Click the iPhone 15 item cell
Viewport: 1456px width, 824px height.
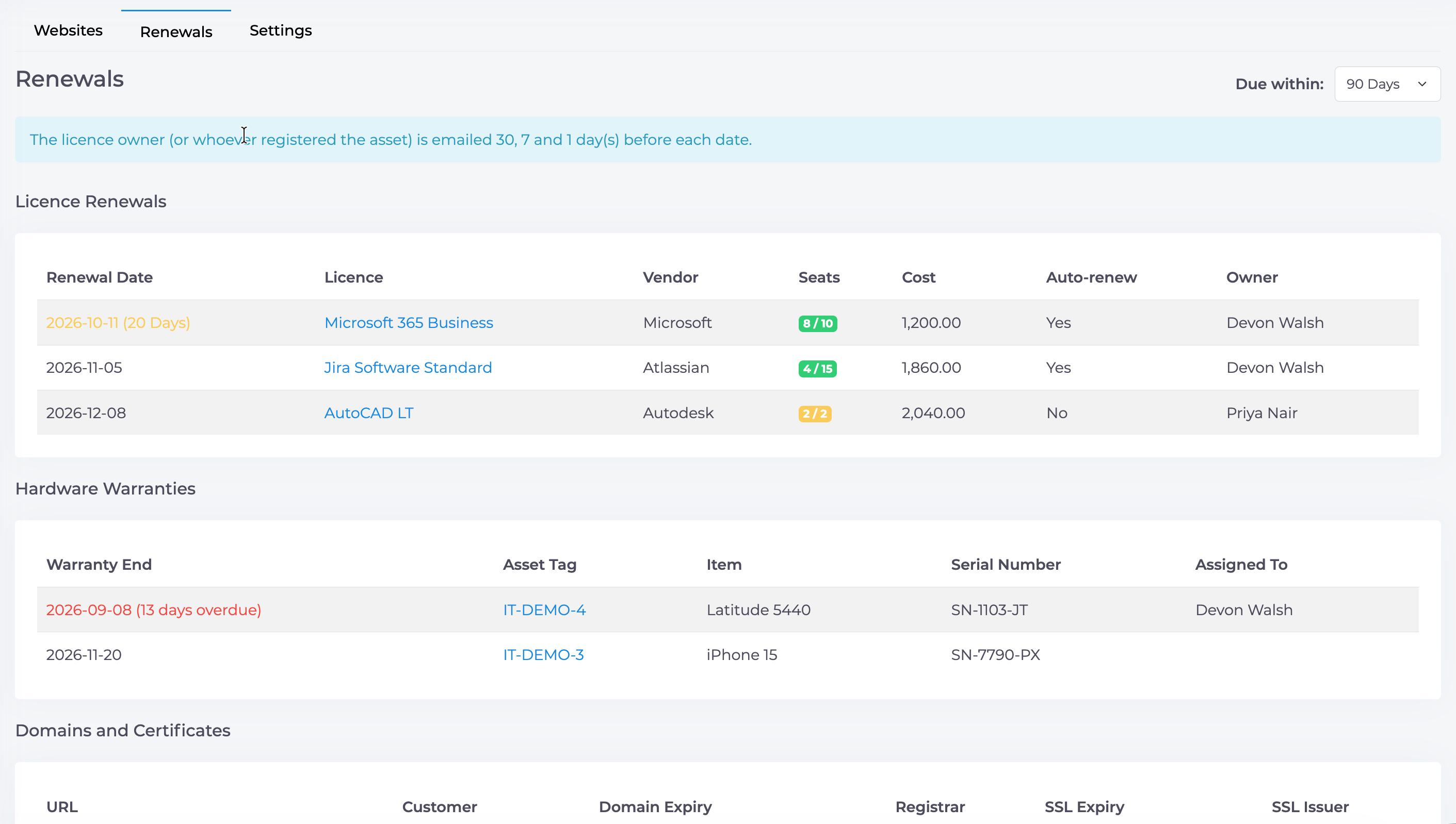click(741, 655)
